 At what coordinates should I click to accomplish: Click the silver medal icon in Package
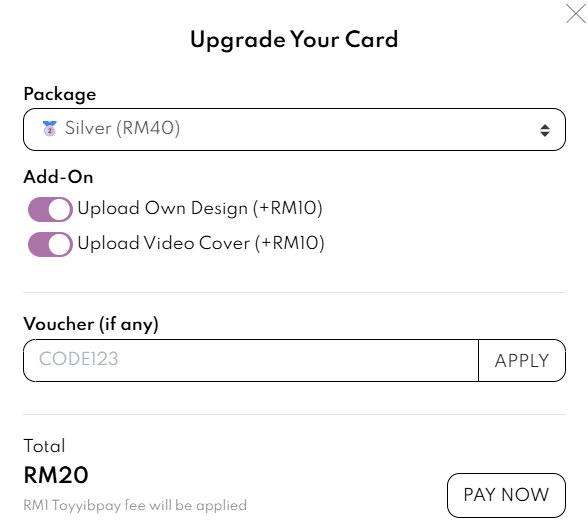click(x=50, y=128)
